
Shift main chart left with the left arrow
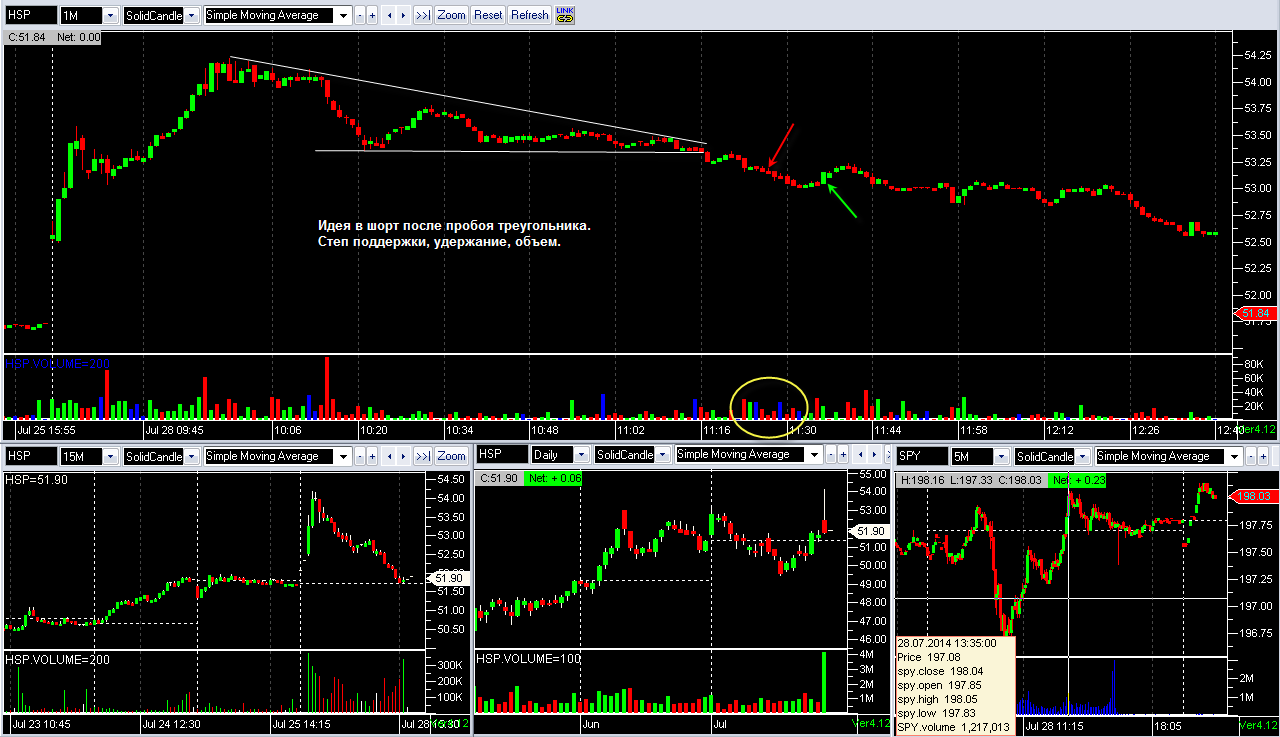point(389,15)
